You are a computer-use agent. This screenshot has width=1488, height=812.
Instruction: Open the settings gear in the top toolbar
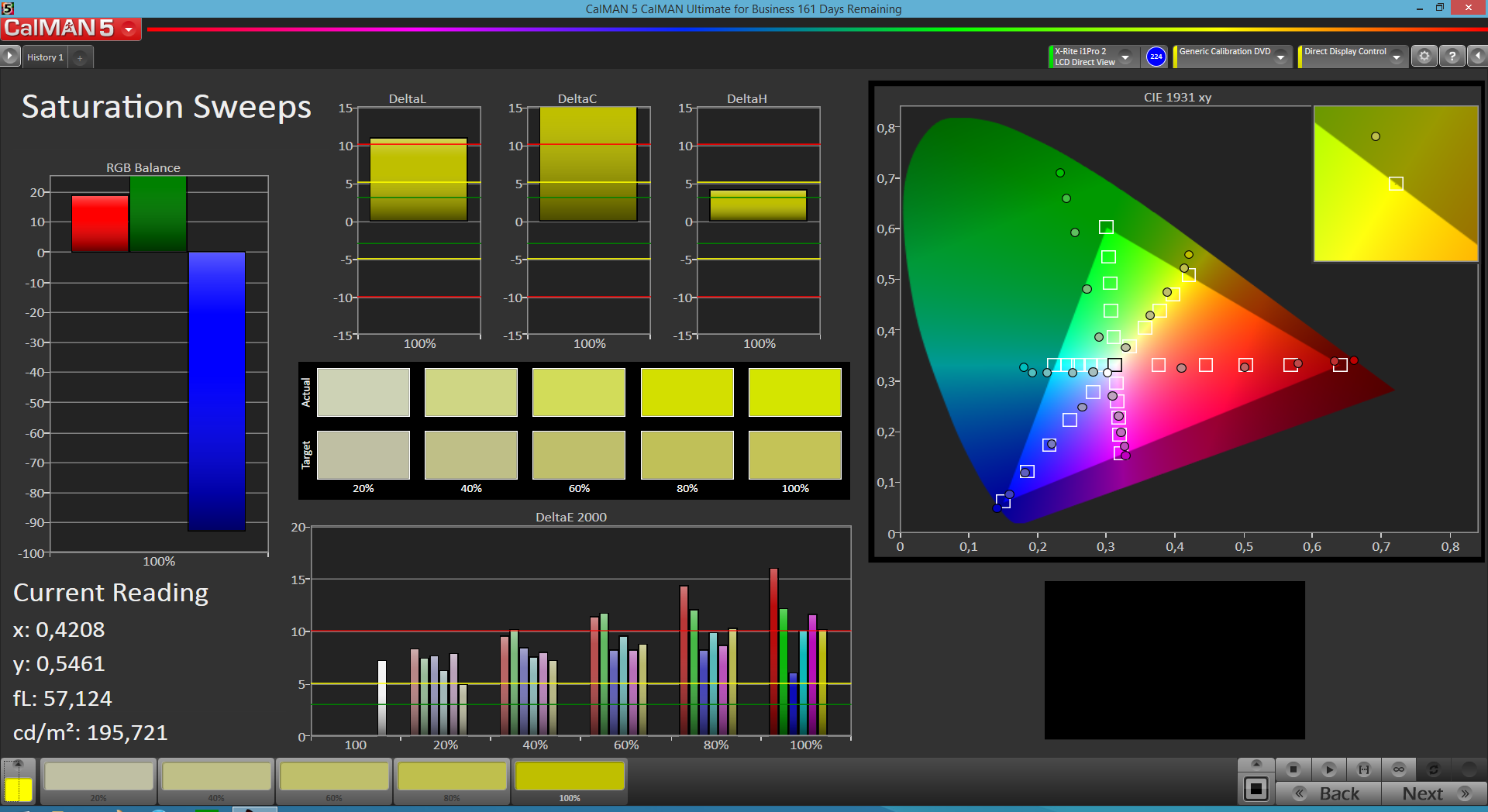pos(1424,57)
